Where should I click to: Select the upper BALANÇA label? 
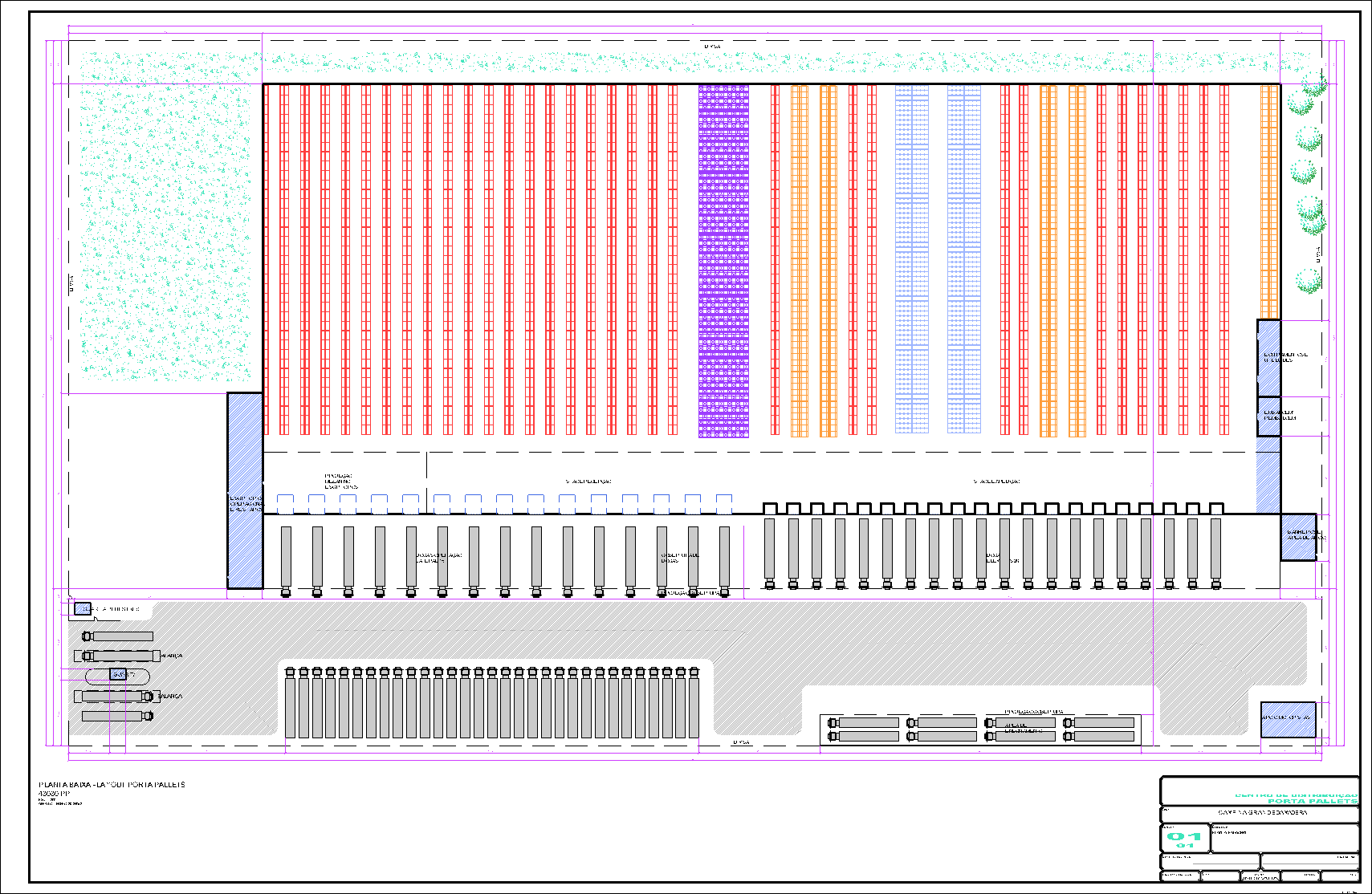click(x=172, y=656)
